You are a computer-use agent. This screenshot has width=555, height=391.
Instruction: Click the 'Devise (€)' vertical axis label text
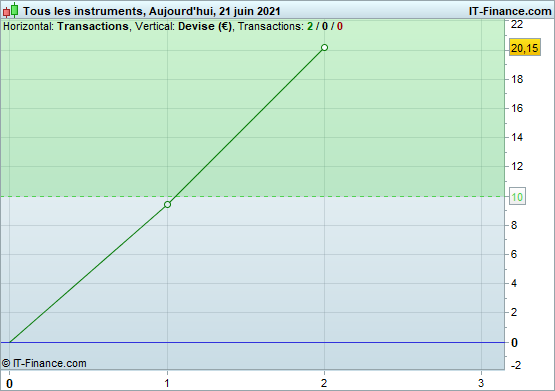click(x=205, y=27)
